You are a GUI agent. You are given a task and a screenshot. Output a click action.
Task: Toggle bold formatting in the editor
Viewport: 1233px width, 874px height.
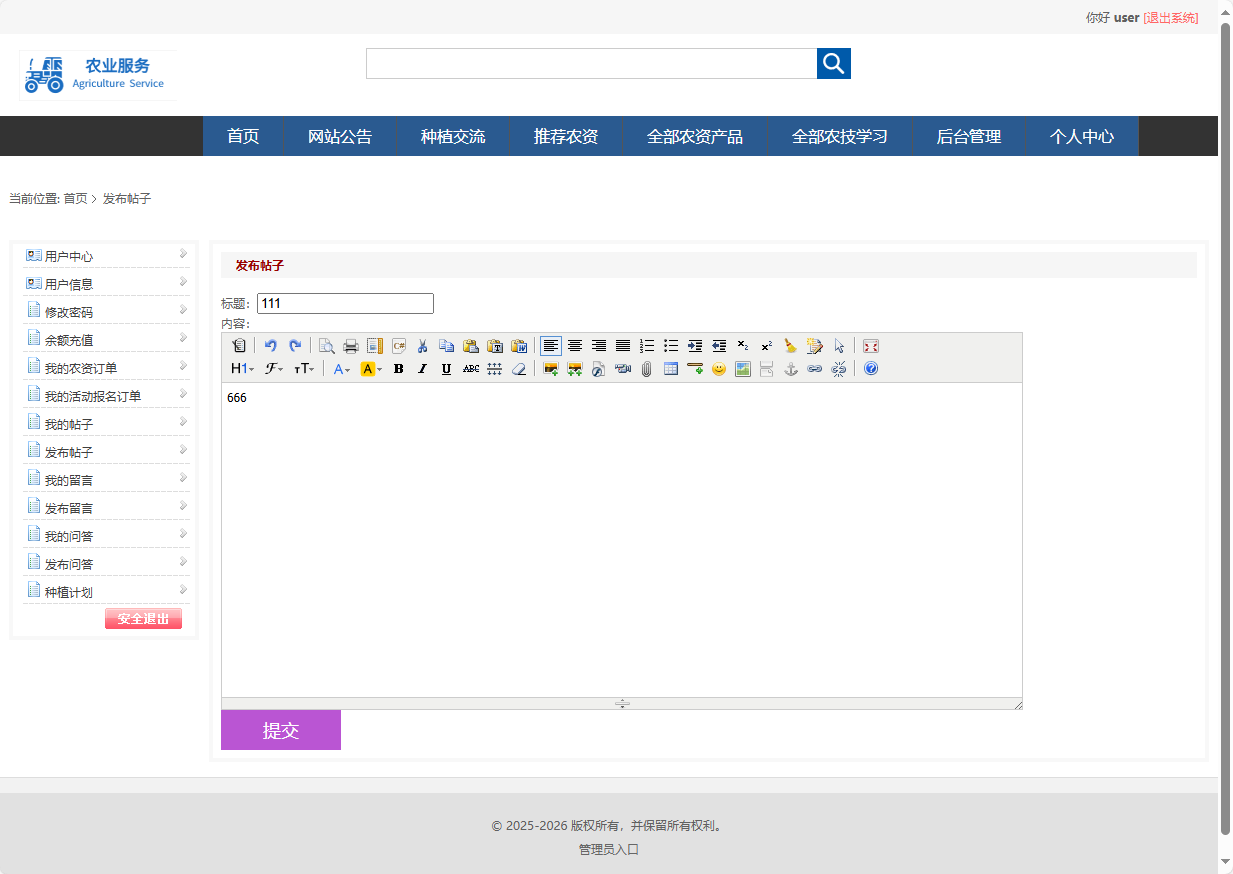tap(398, 369)
